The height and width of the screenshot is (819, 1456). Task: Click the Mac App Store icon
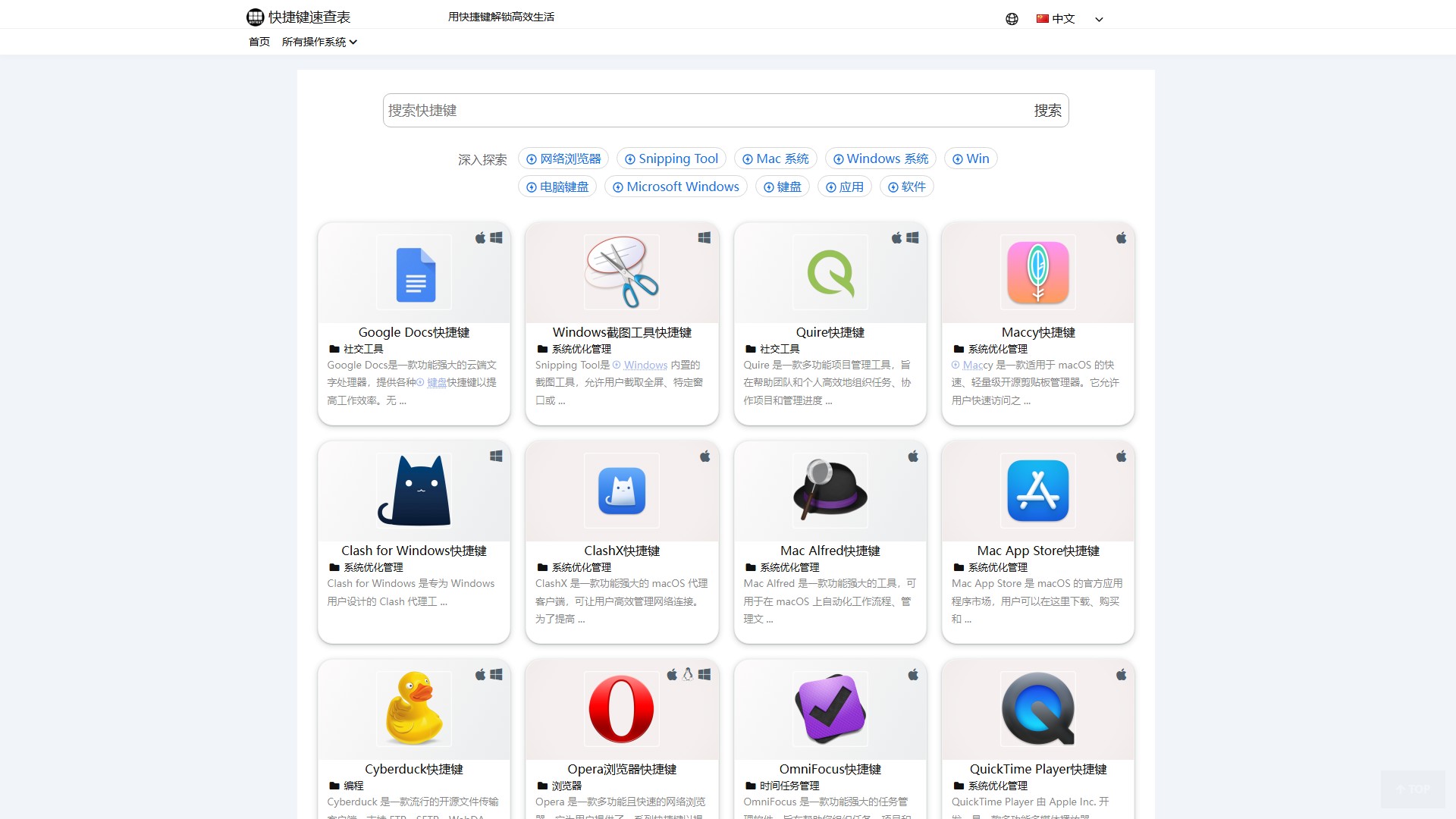pyautogui.click(x=1037, y=491)
